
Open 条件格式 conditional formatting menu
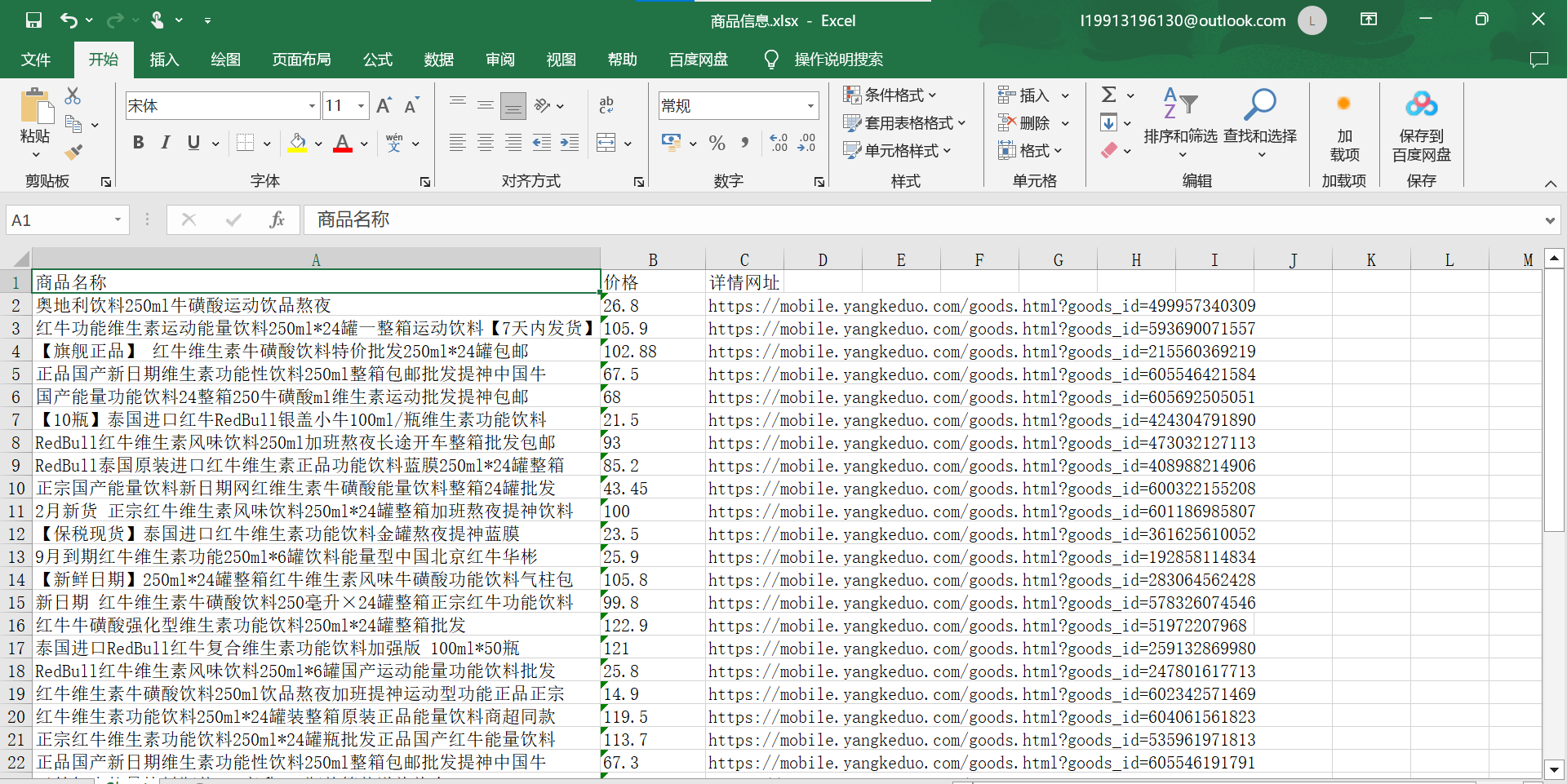click(x=890, y=95)
